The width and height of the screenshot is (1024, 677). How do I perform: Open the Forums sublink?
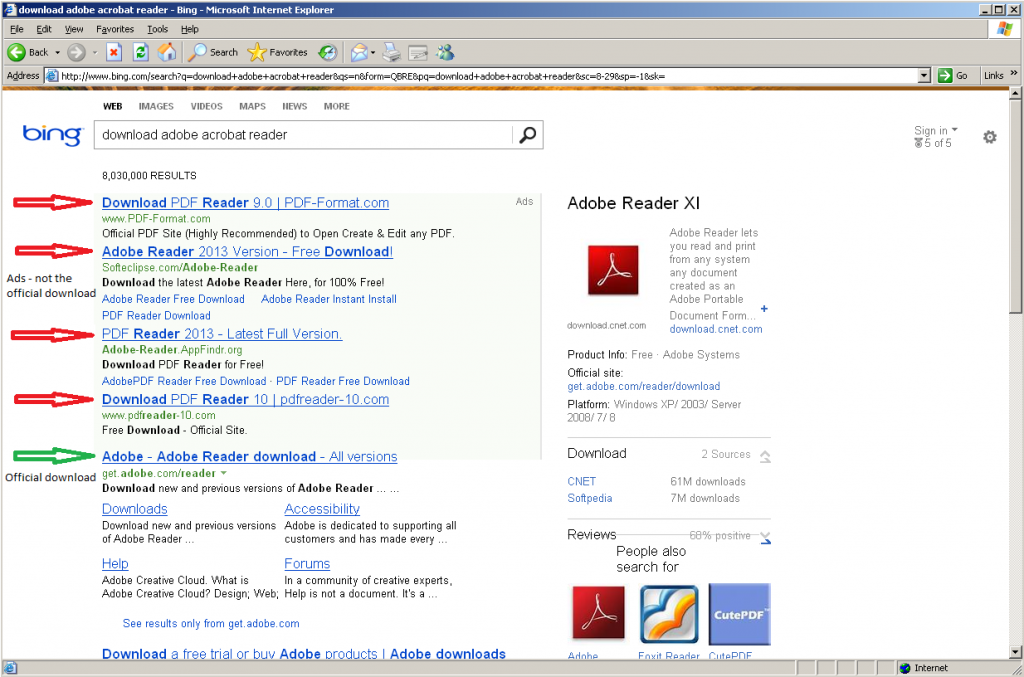pyautogui.click(x=307, y=563)
